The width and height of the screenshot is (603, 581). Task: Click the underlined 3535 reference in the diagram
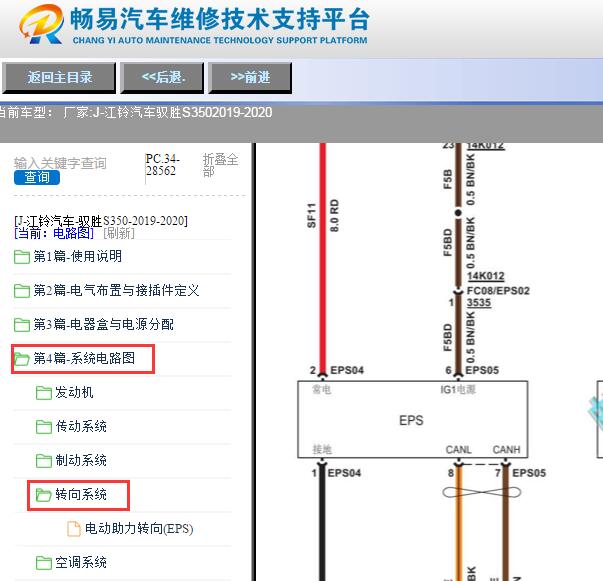pyautogui.click(x=479, y=303)
